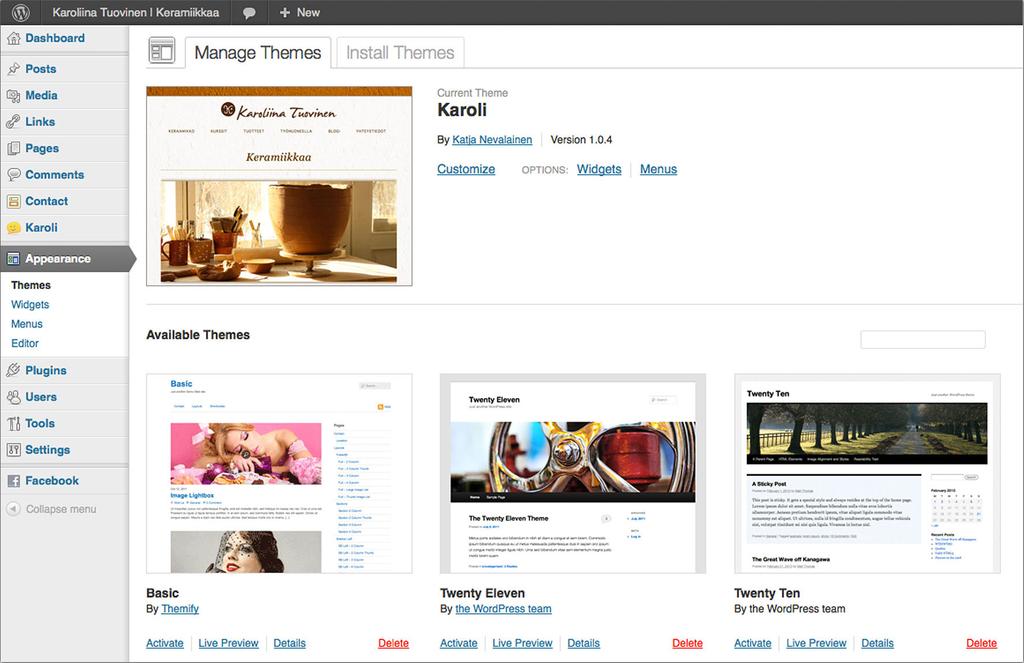The height and width of the screenshot is (663, 1024).
Task: Click the Karoli smiley icon
Action: point(14,228)
